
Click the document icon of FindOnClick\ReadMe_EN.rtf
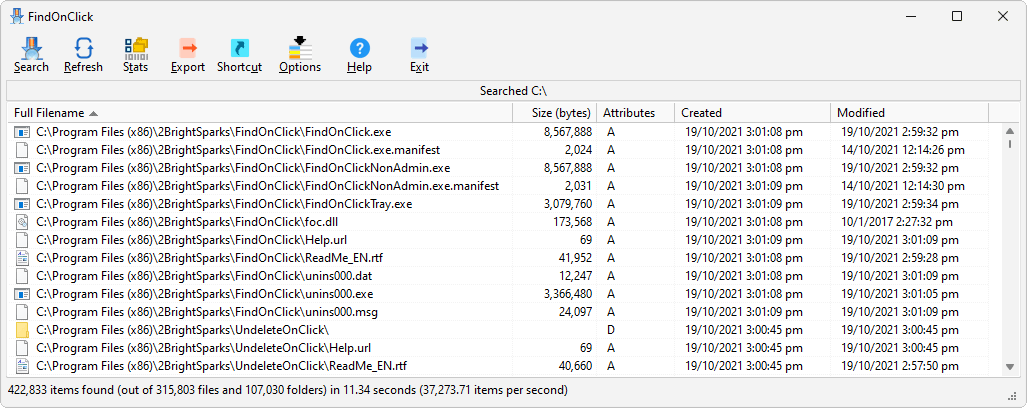[x=22, y=258]
